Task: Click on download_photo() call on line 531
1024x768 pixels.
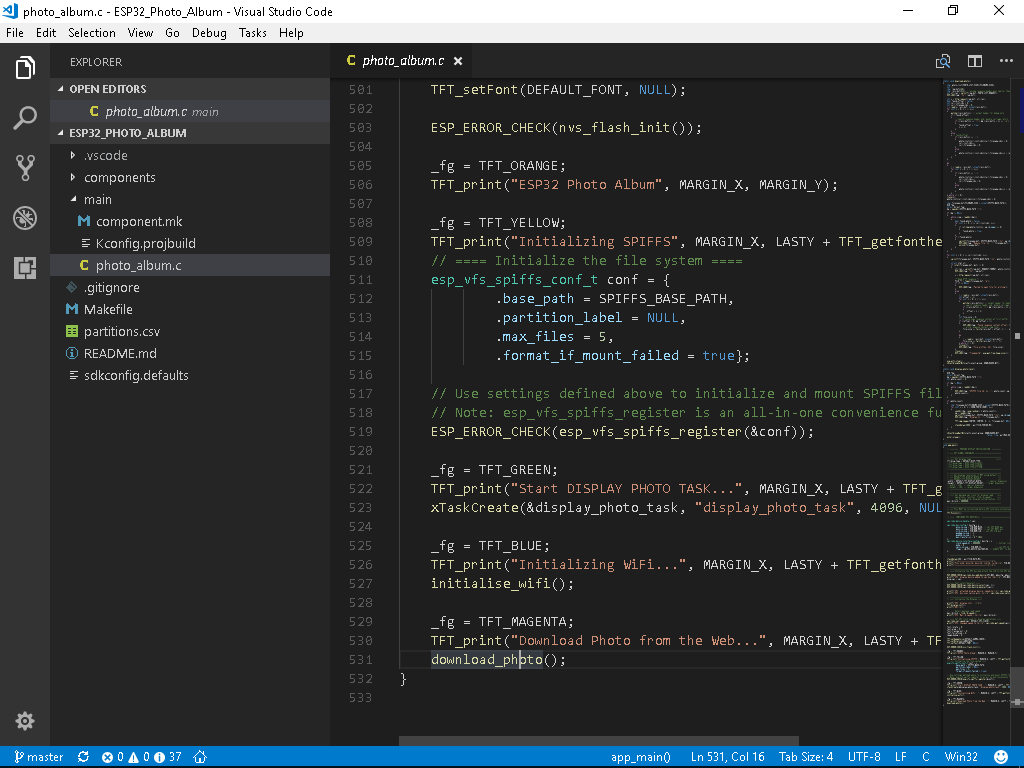Action: pos(498,660)
